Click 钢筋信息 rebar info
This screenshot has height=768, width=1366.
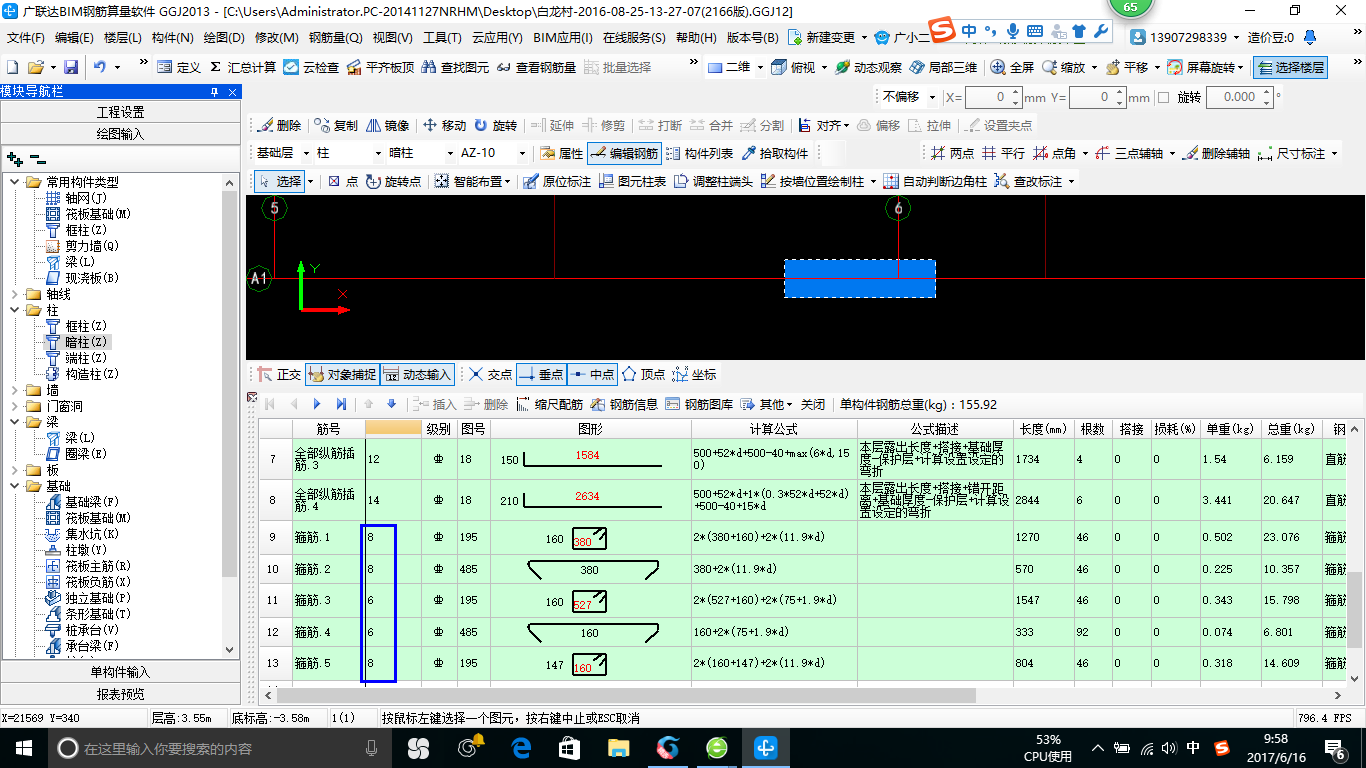(624, 404)
